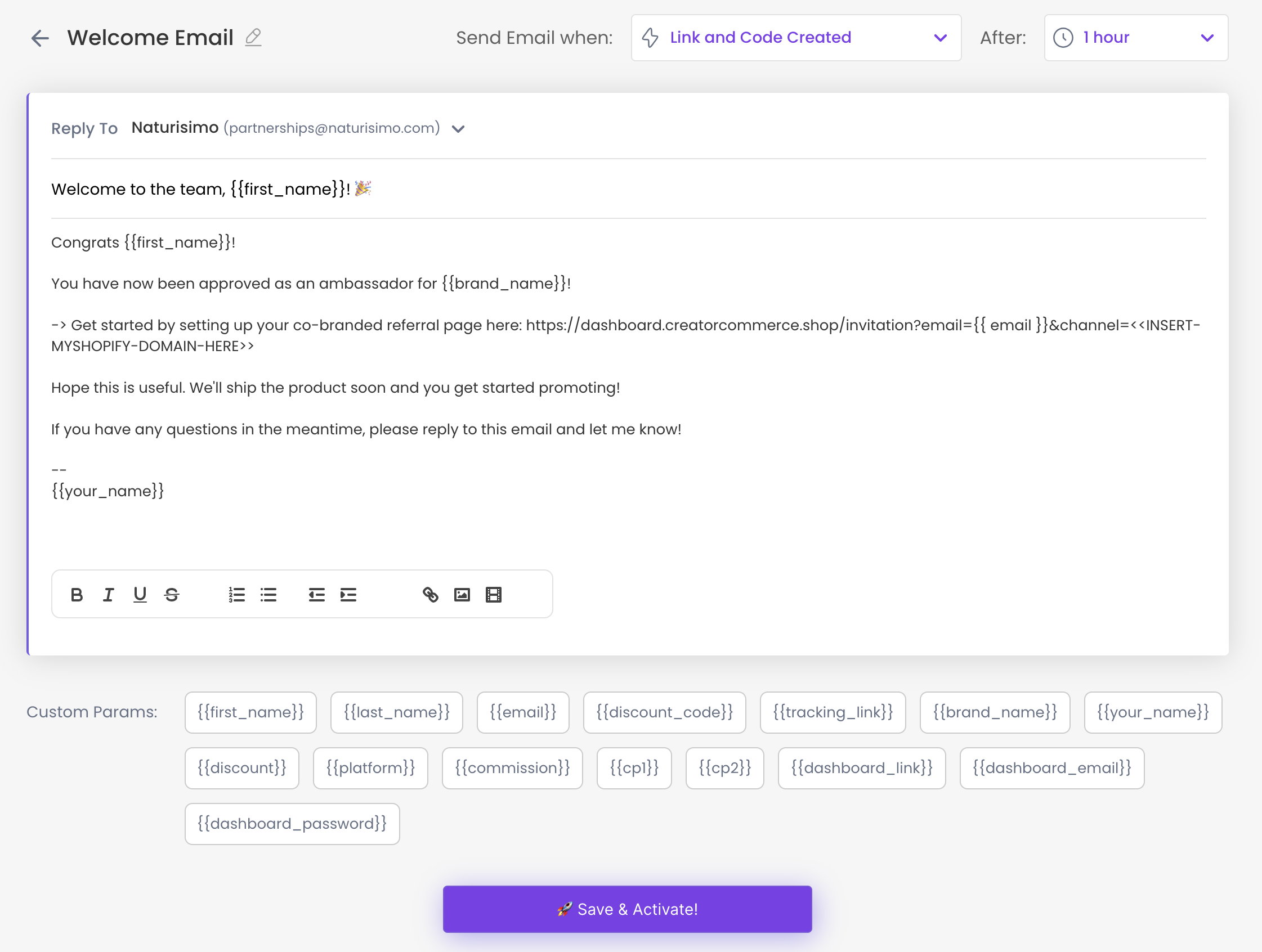1262x952 pixels.
Task: Decrease the indent level
Action: (317, 595)
